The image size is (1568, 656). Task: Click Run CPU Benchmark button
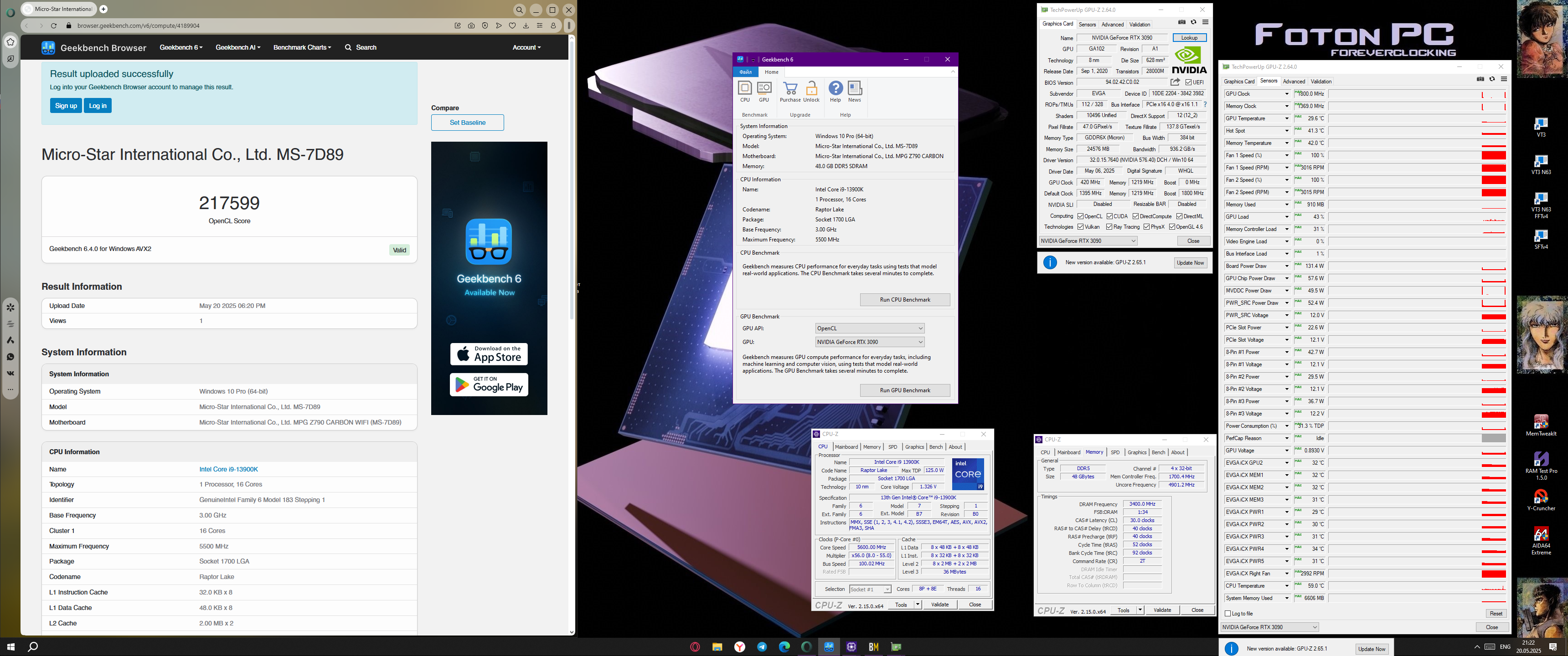pyautogui.click(x=905, y=300)
